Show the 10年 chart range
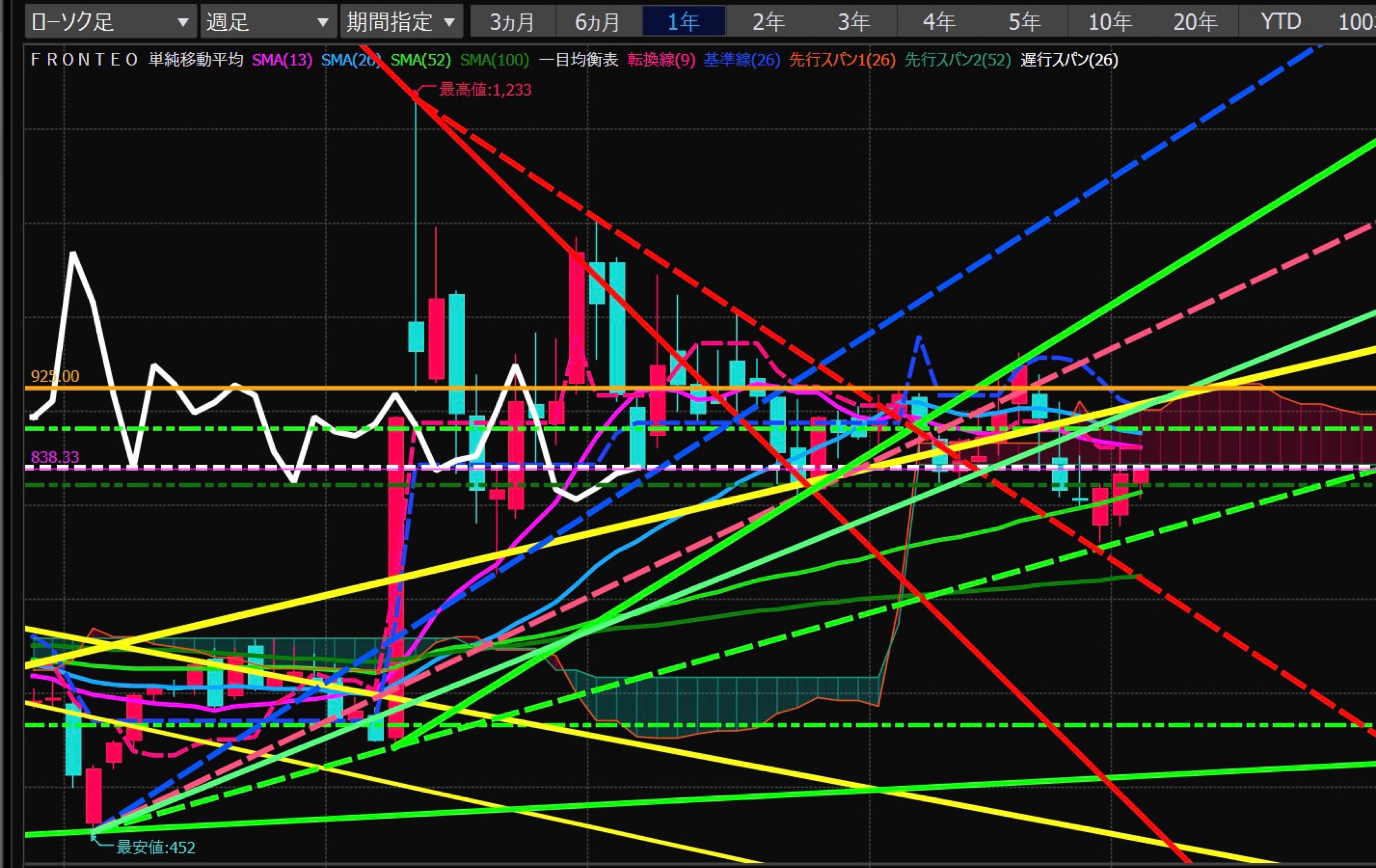This screenshot has height=868, width=1376. tap(1110, 22)
